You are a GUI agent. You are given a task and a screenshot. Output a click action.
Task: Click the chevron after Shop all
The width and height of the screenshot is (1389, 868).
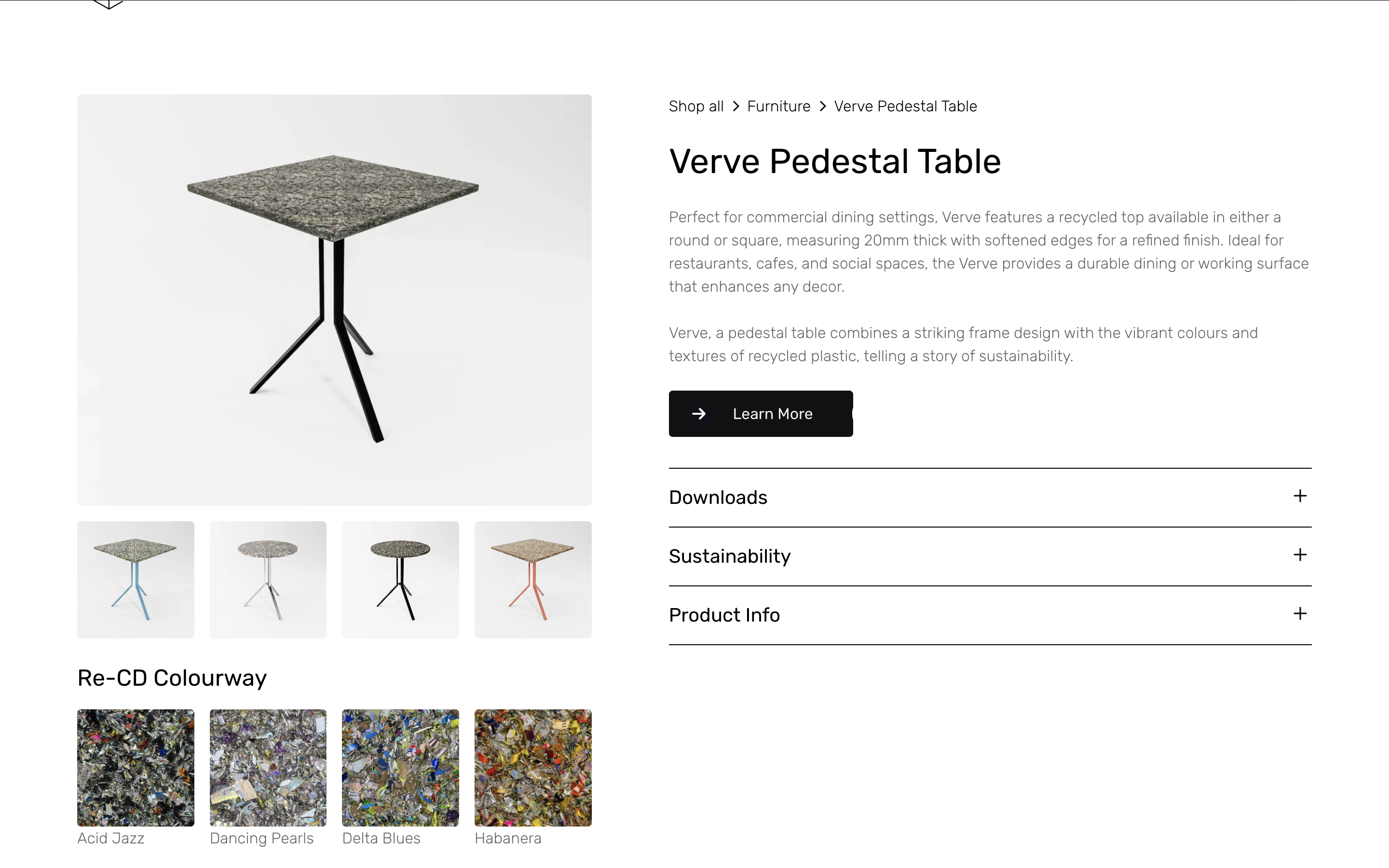click(736, 106)
